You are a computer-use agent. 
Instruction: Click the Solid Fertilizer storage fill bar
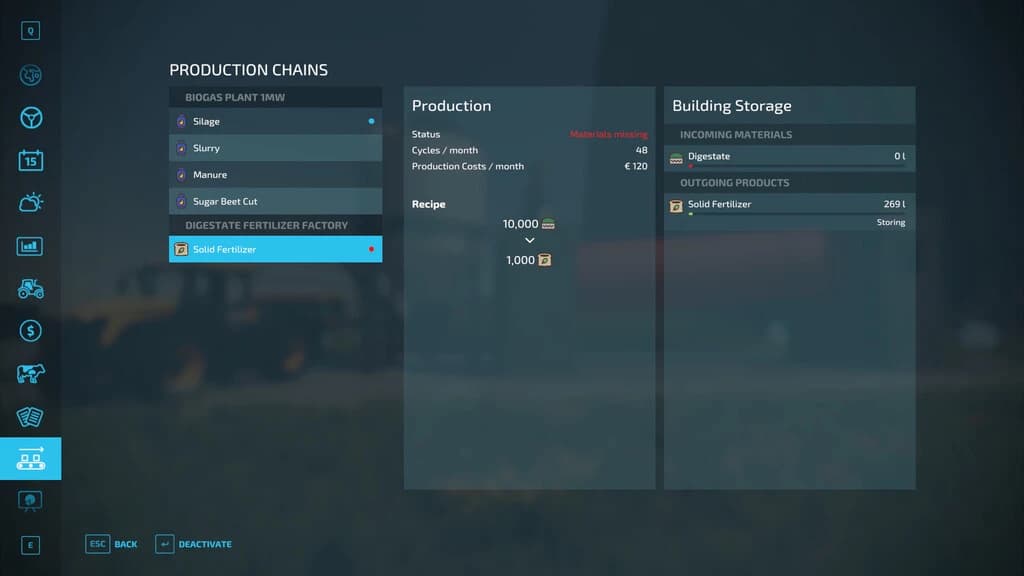coord(796,214)
